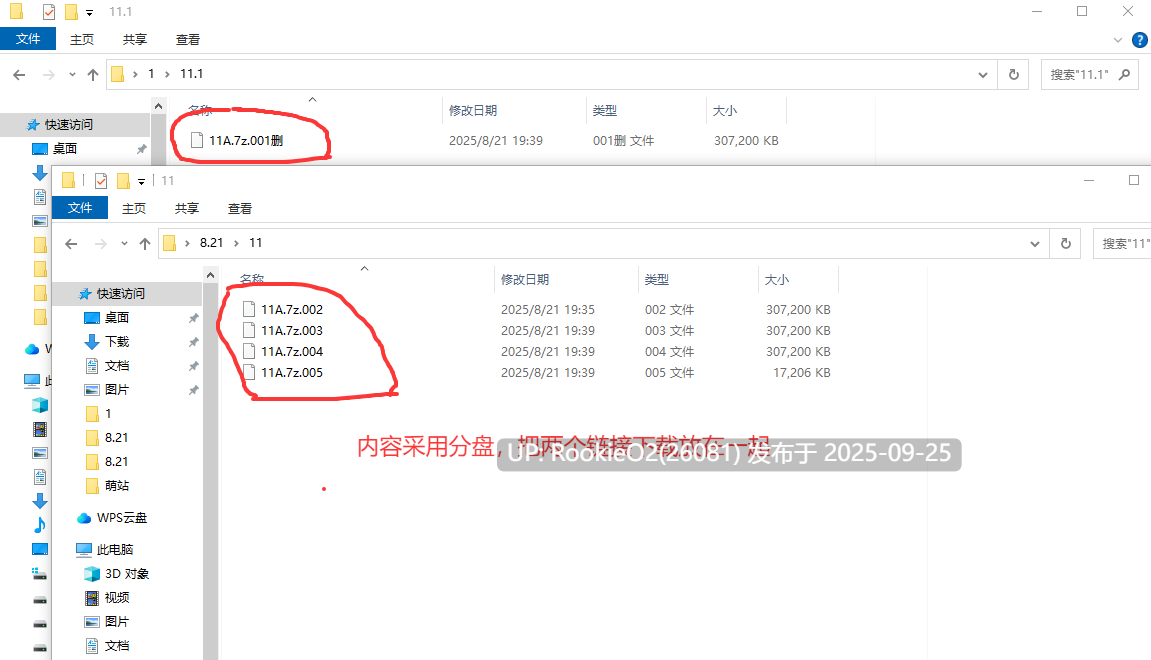The width and height of the screenshot is (1151, 660).
Task: Open 视频 in sidebar
Action: [x=117, y=598]
